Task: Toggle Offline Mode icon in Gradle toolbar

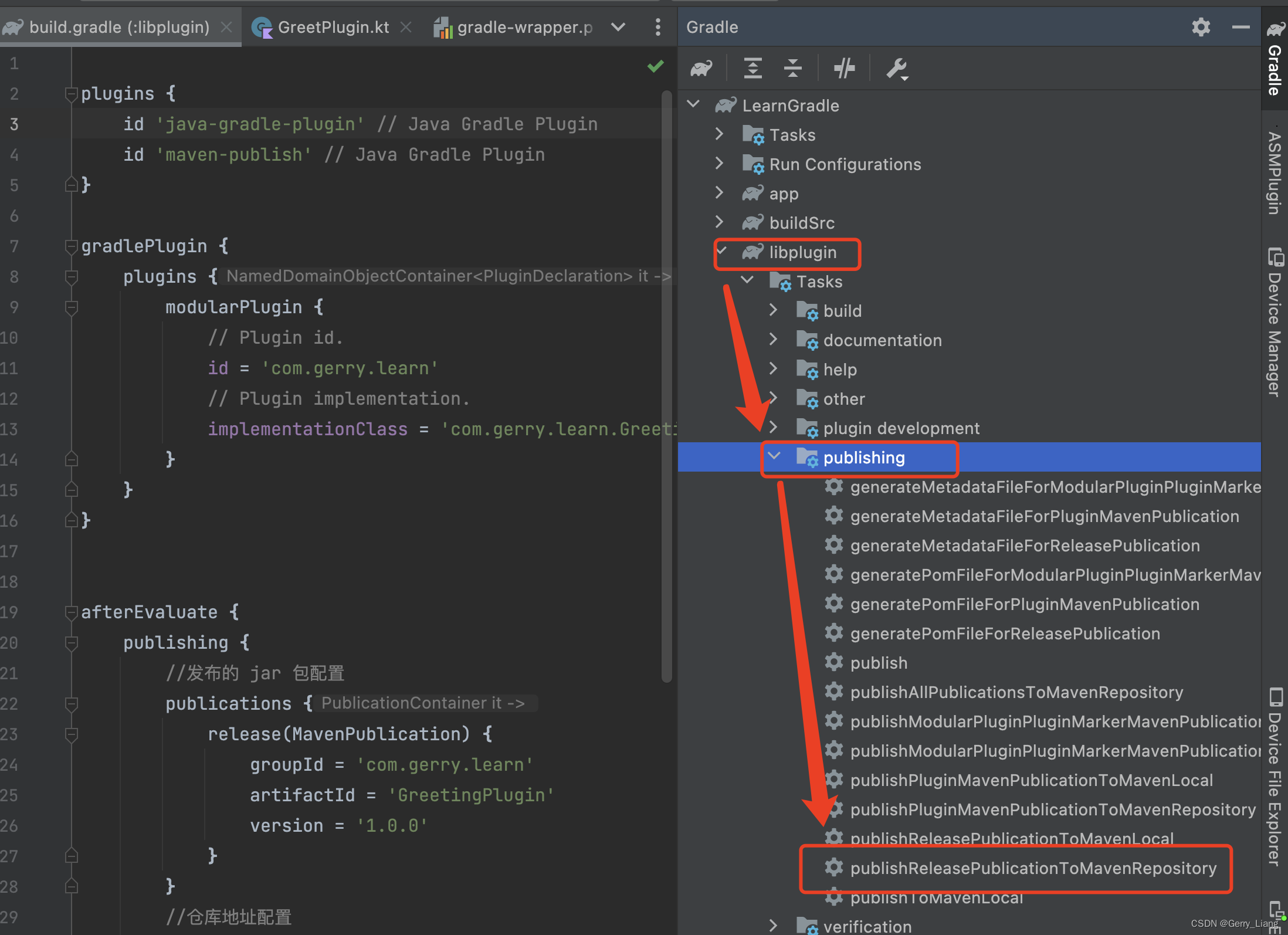Action: (x=844, y=69)
